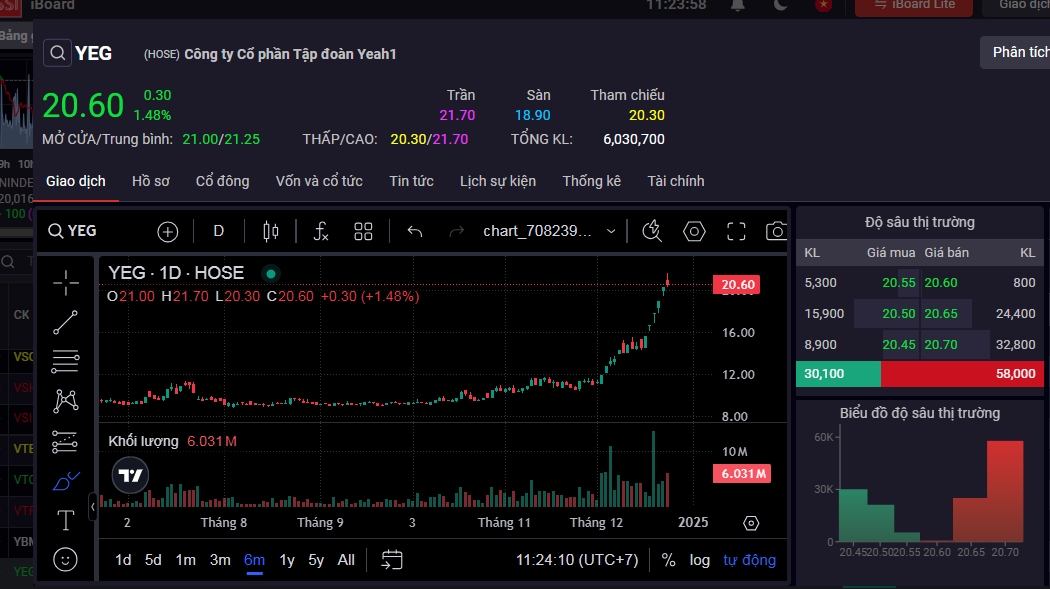Select the XABCD pattern tool

(x=66, y=401)
